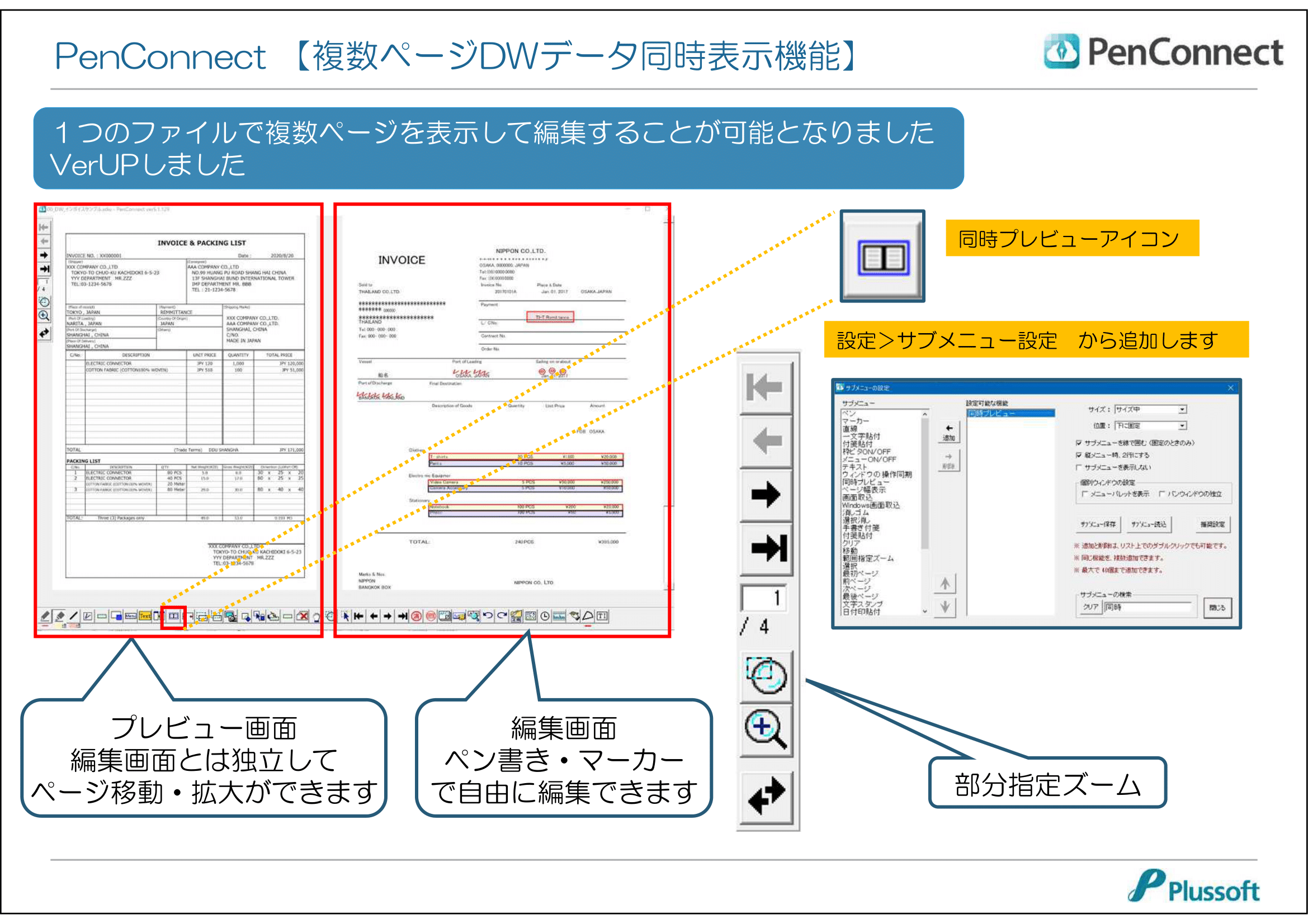Click clock icon in editing window toolbar

click(x=545, y=616)
